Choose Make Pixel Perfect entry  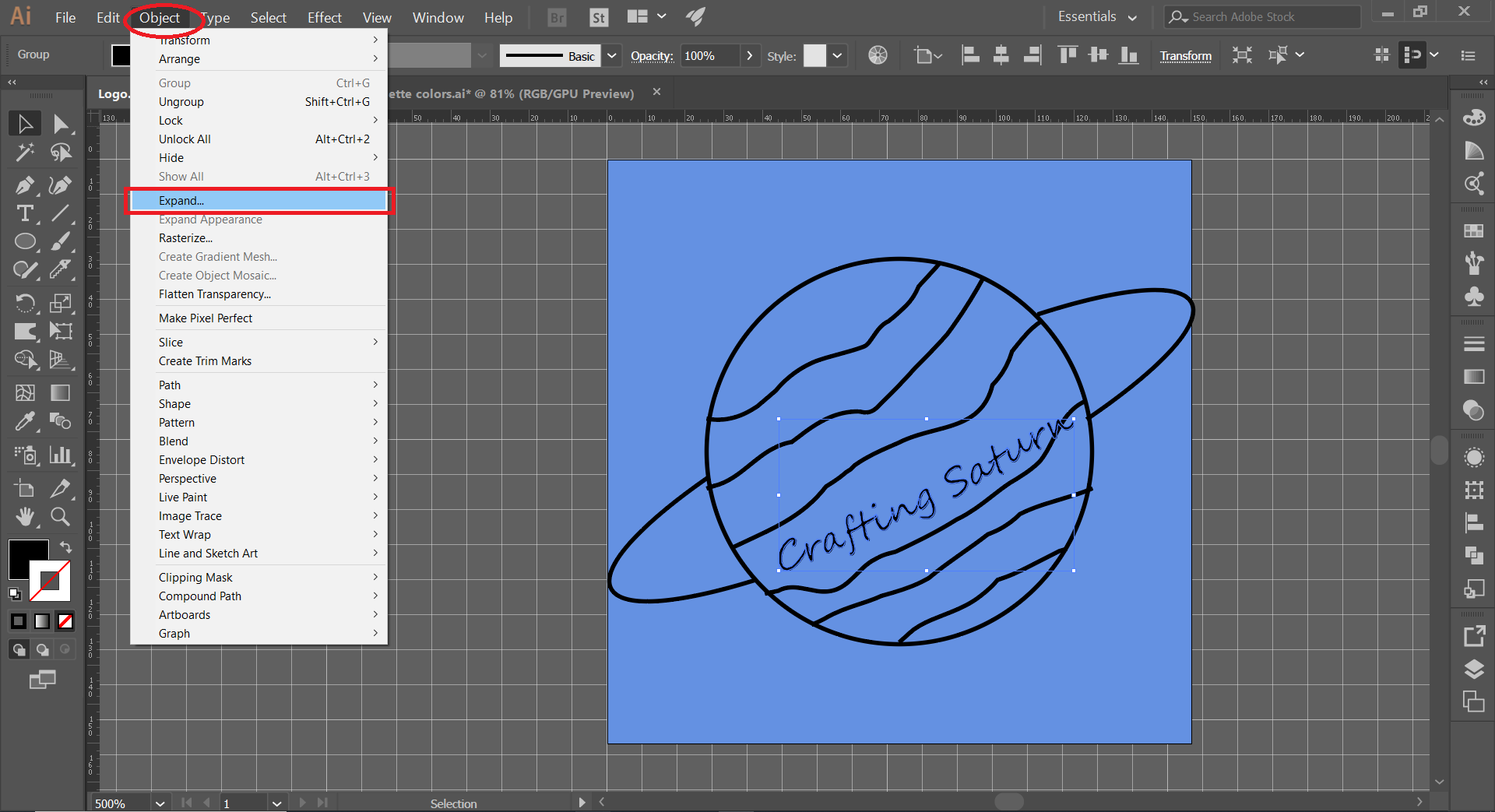coord(259,318)
